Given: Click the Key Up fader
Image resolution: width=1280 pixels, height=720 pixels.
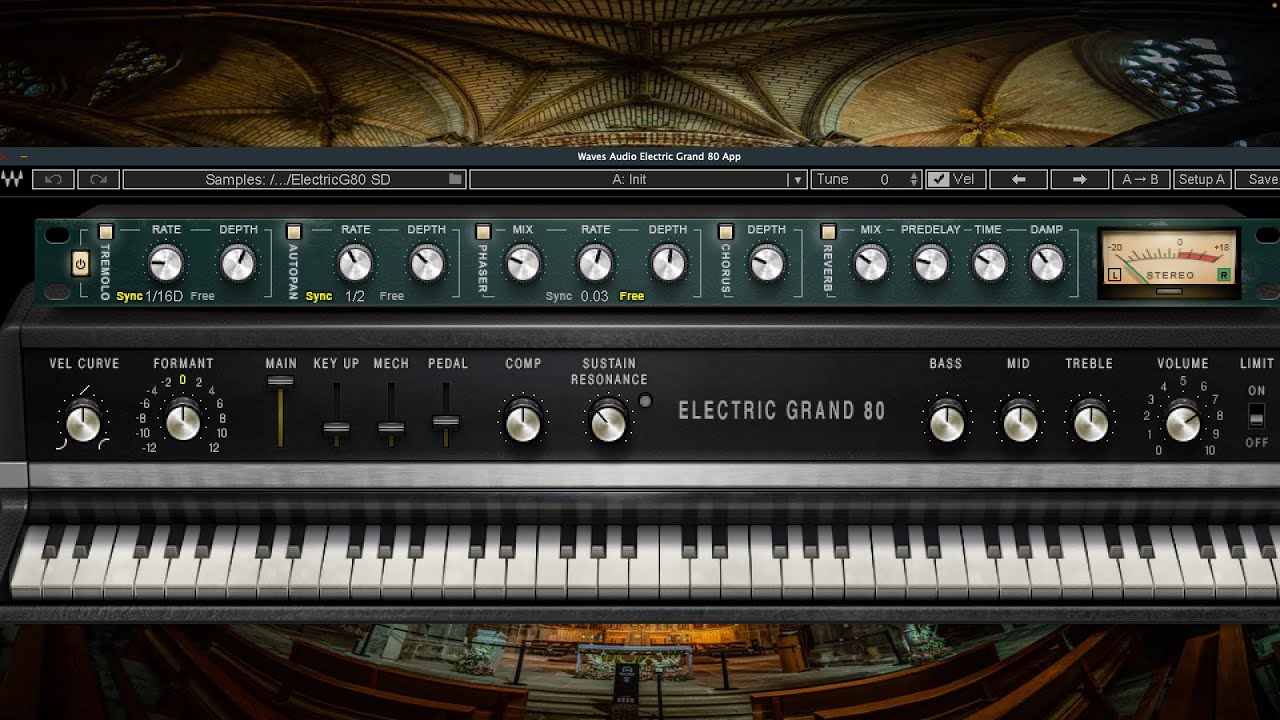Looking at the screenshot, I should point(336,428).
